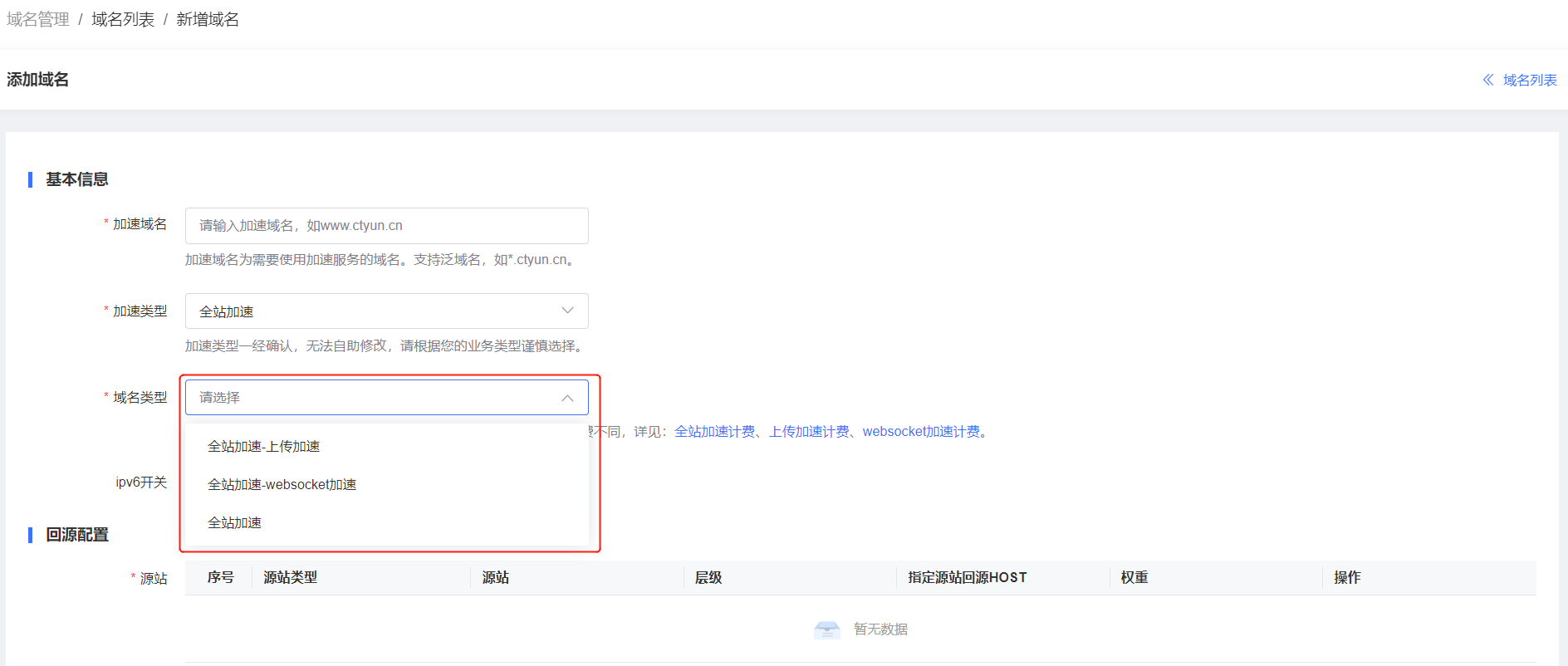Click the 暂无数据 empty table text
The height and width of the screenshot is (666, 1568).
(880, 629)
